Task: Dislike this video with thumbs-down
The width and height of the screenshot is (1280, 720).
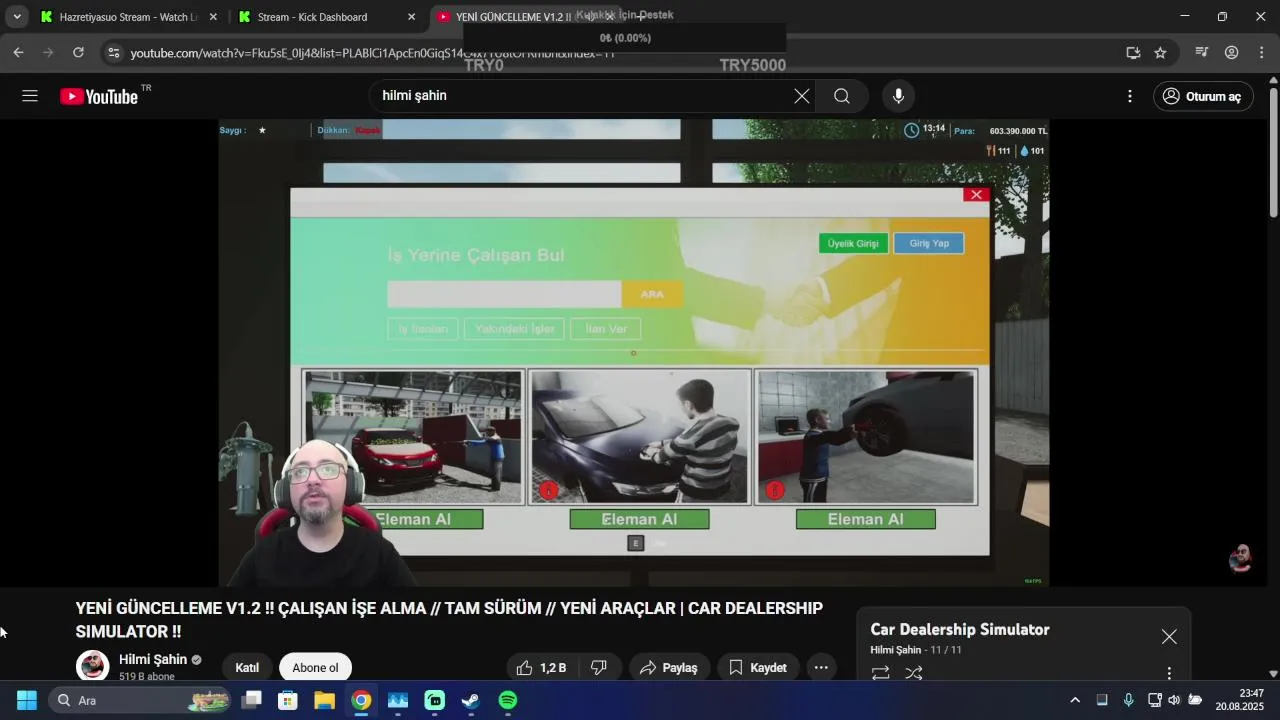Action: 599,668
